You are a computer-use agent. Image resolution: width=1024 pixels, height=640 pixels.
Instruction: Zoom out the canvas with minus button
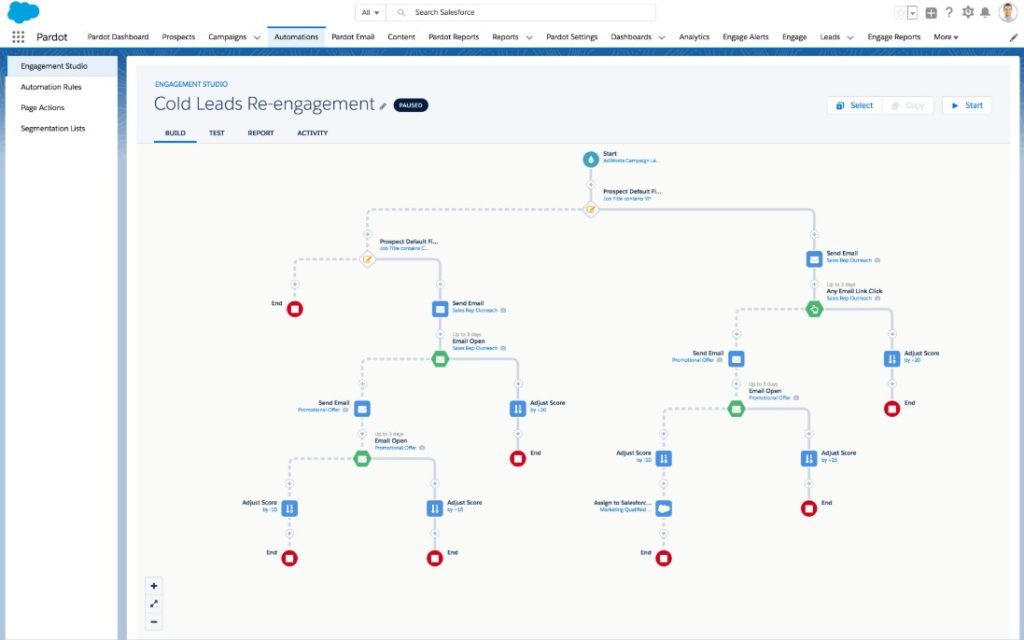pos(153,622)
